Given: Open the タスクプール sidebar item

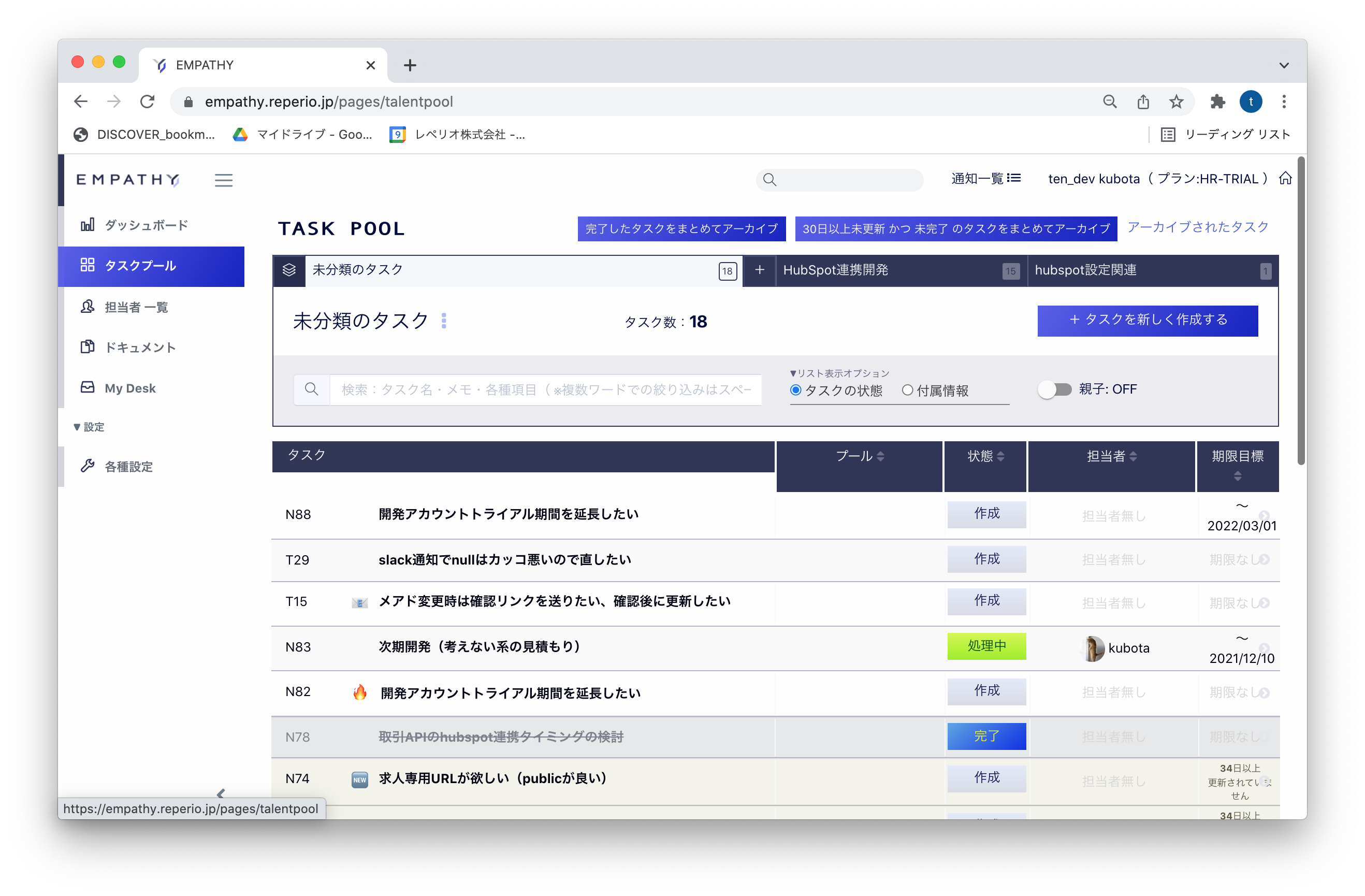Looking at the screenshot, I should [151, 266].
